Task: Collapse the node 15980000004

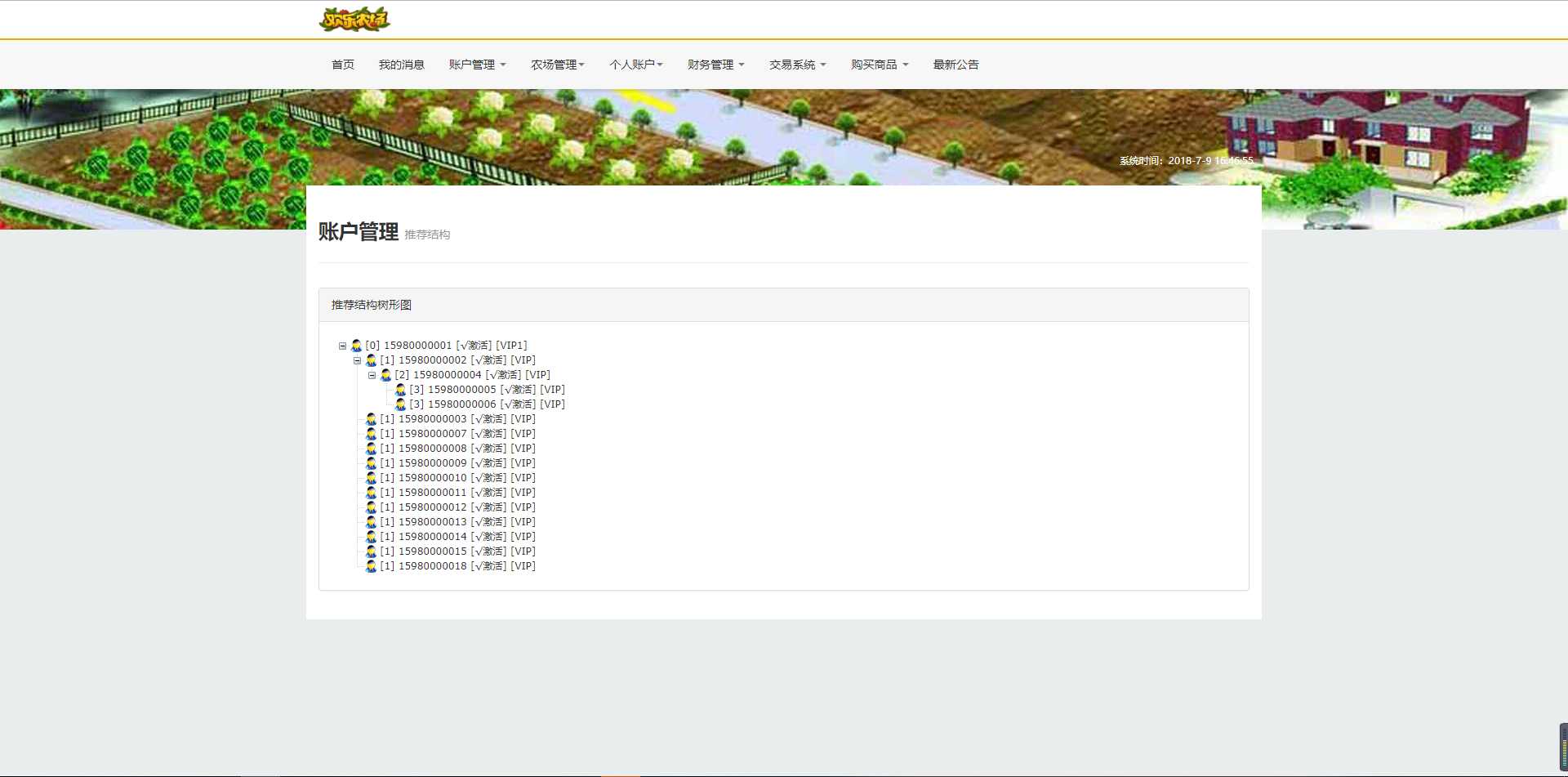Action: point(372,376)
